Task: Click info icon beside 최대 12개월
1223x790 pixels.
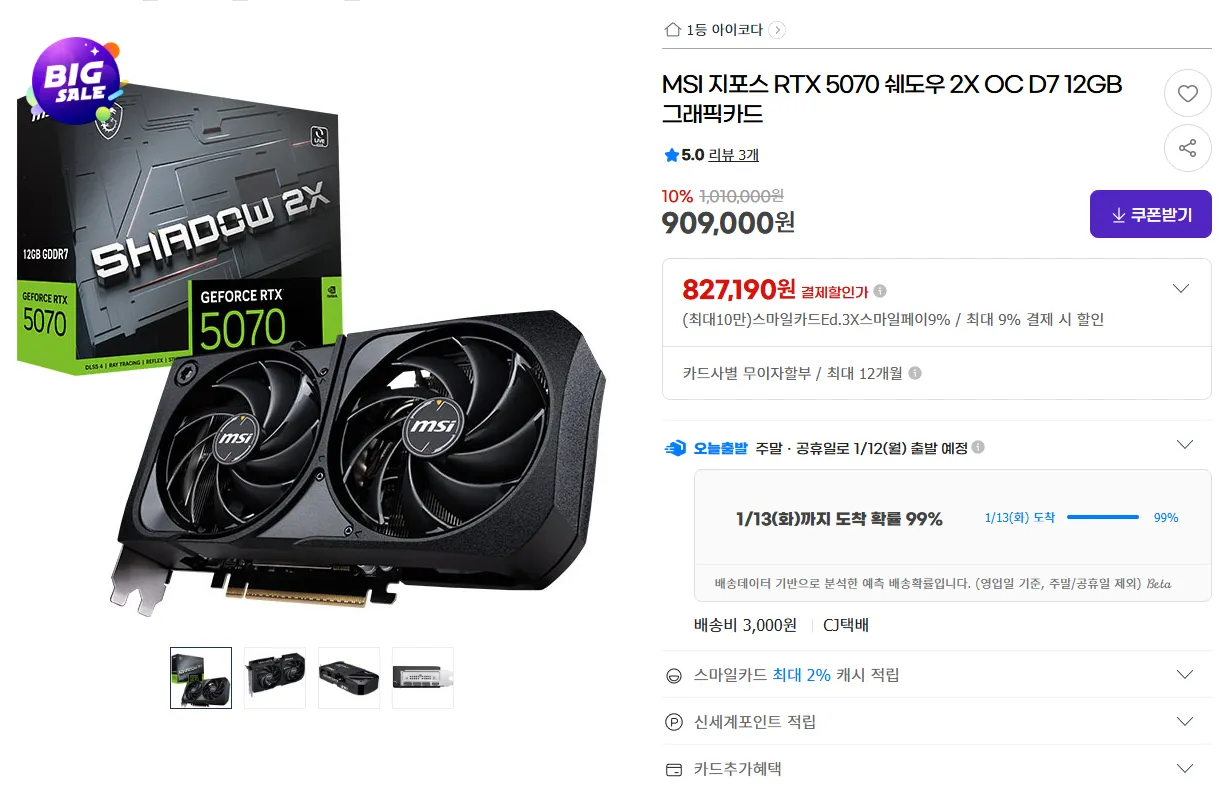Action: (915, 373)
